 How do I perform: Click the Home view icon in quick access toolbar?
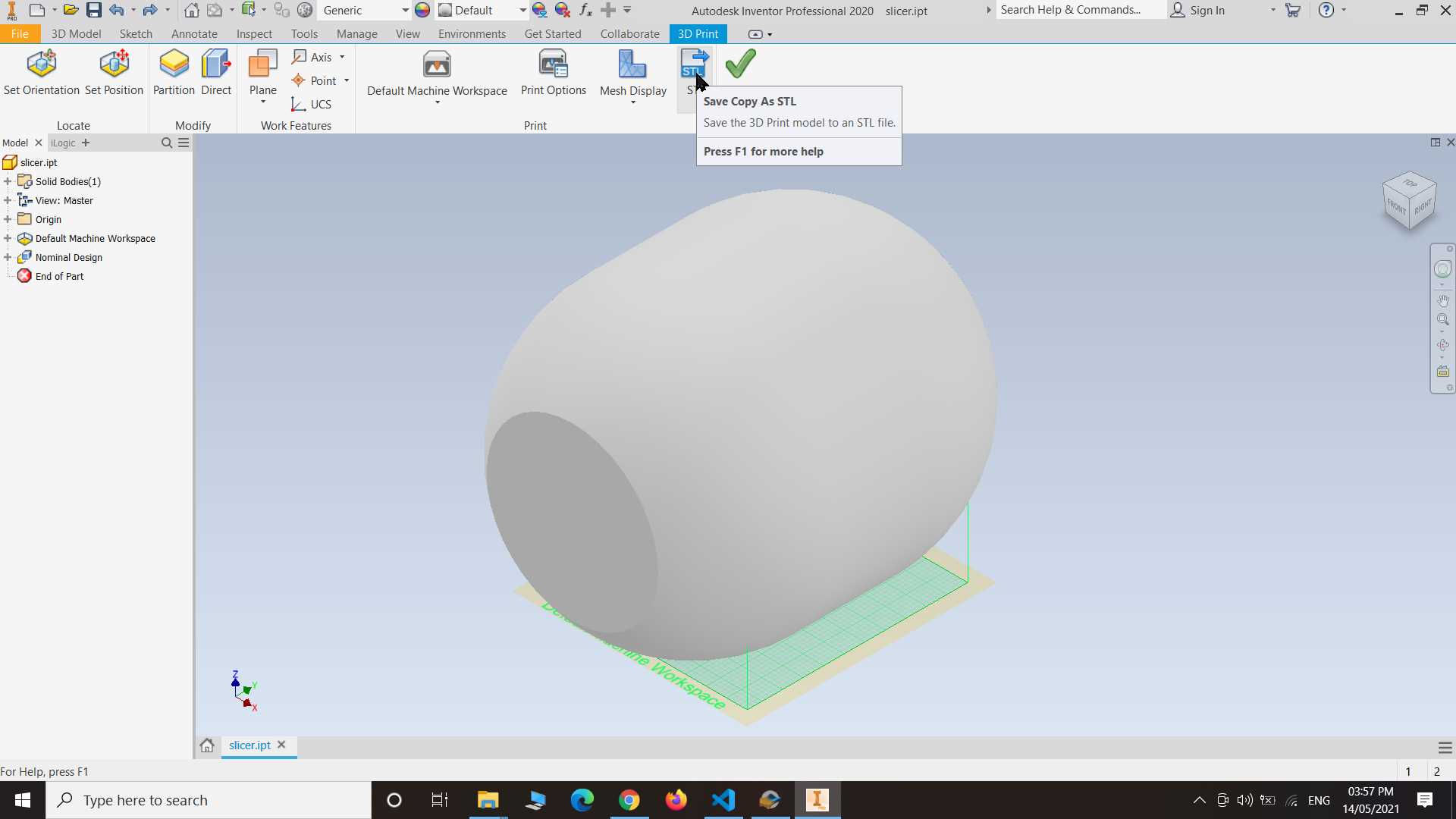(192, 10)
